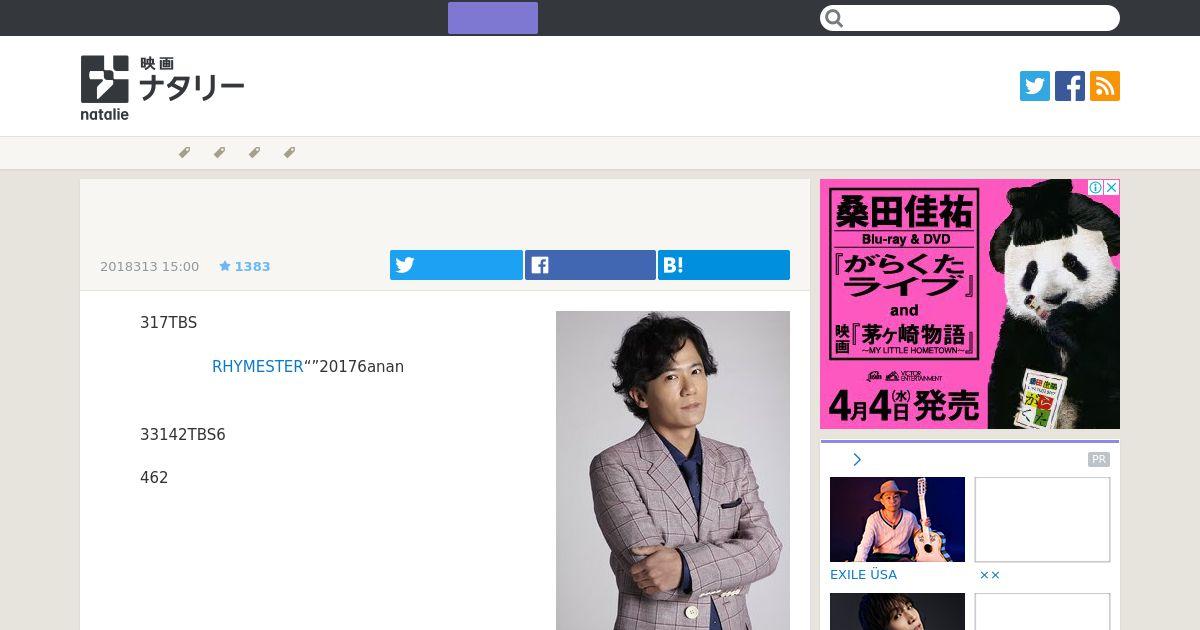This screenshot has height=630, width=1200.
Task: Expand the sidebar chevron arrow beside PR
Action: pos(857,460)
